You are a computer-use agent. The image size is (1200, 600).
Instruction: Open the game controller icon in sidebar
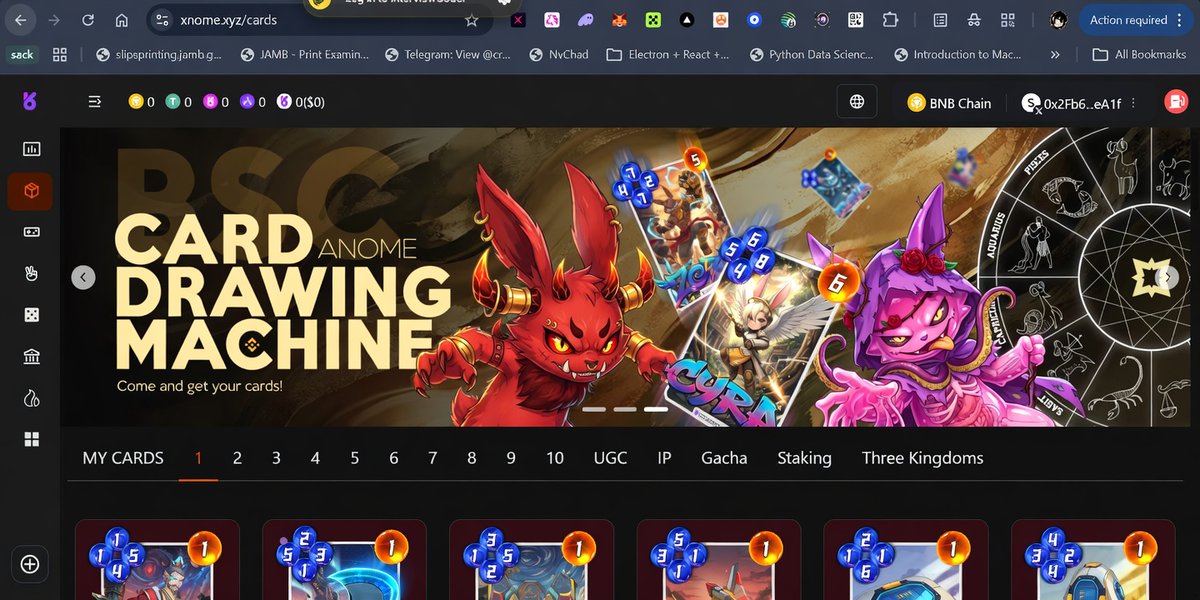[x=31, y=232]
